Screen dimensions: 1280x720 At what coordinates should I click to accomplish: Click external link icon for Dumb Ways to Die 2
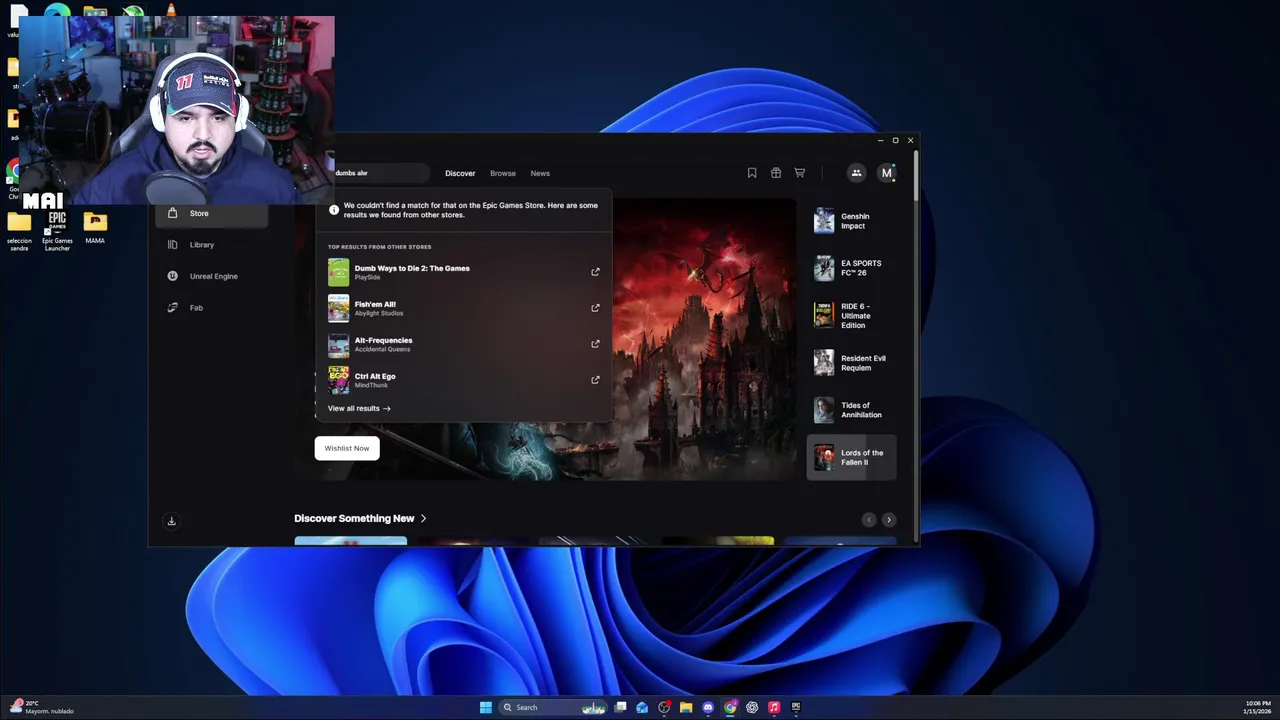[595, 272]
